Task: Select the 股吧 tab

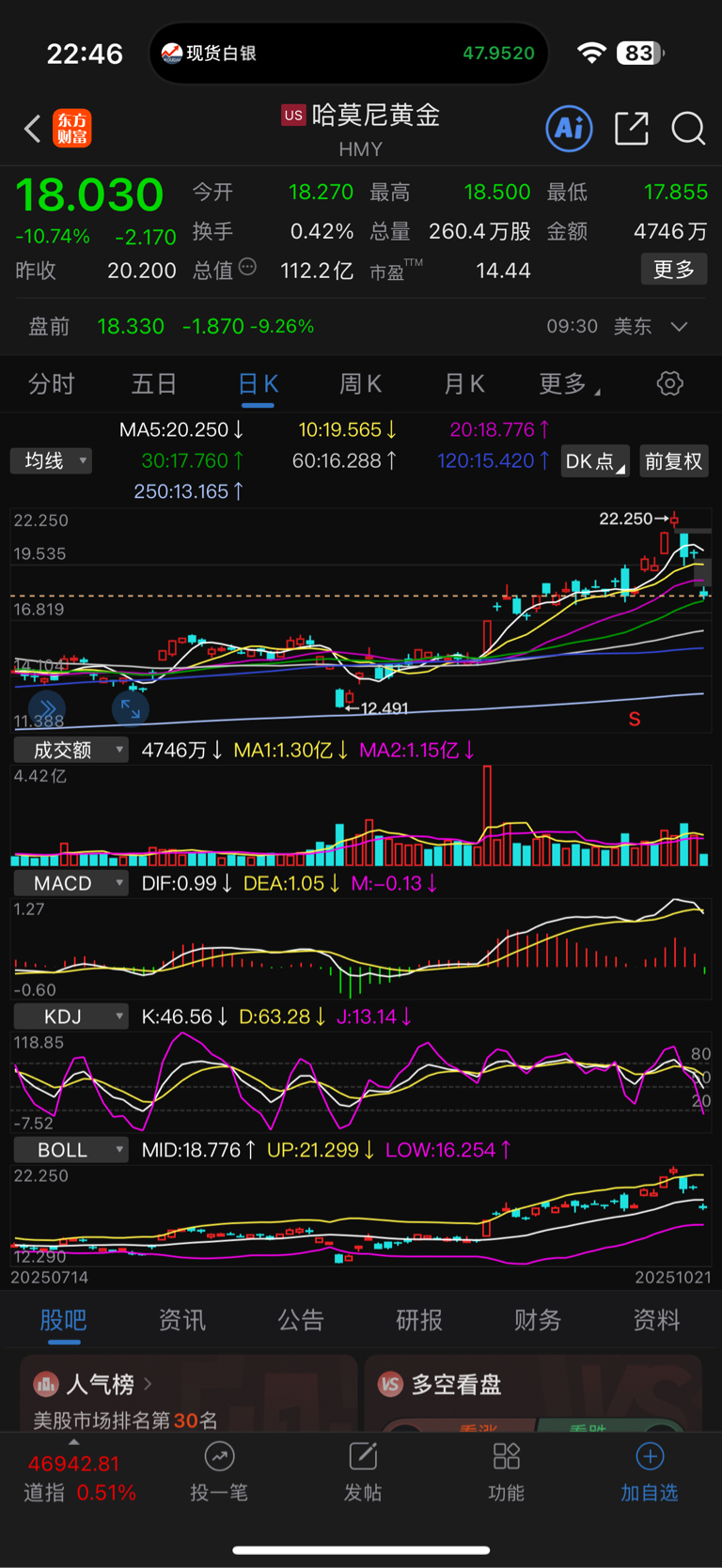Action: click(64, 1320)
